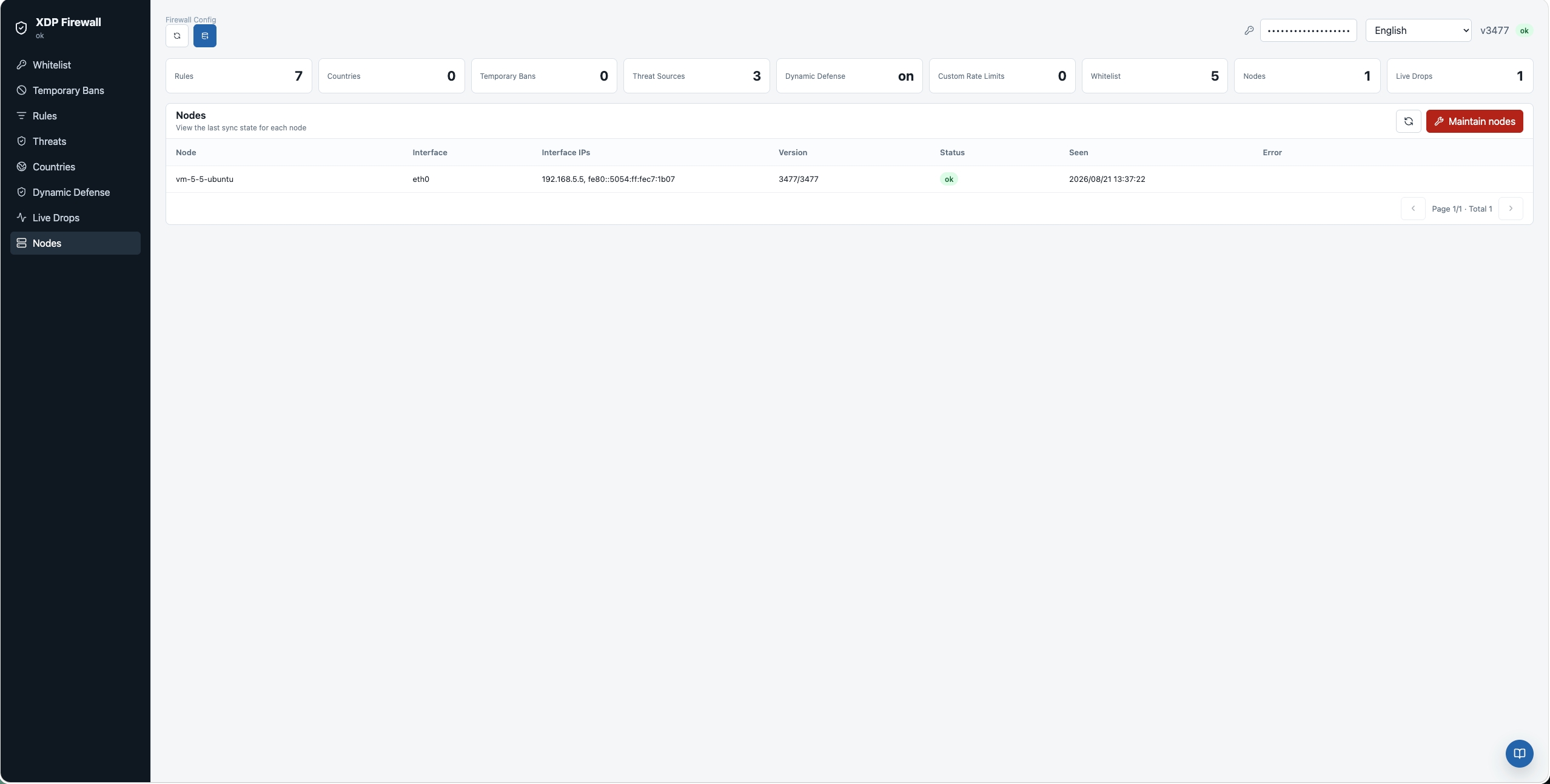Open the English language dropdown
This screenshot has width=1550, height=784.
click(1418, 30)
